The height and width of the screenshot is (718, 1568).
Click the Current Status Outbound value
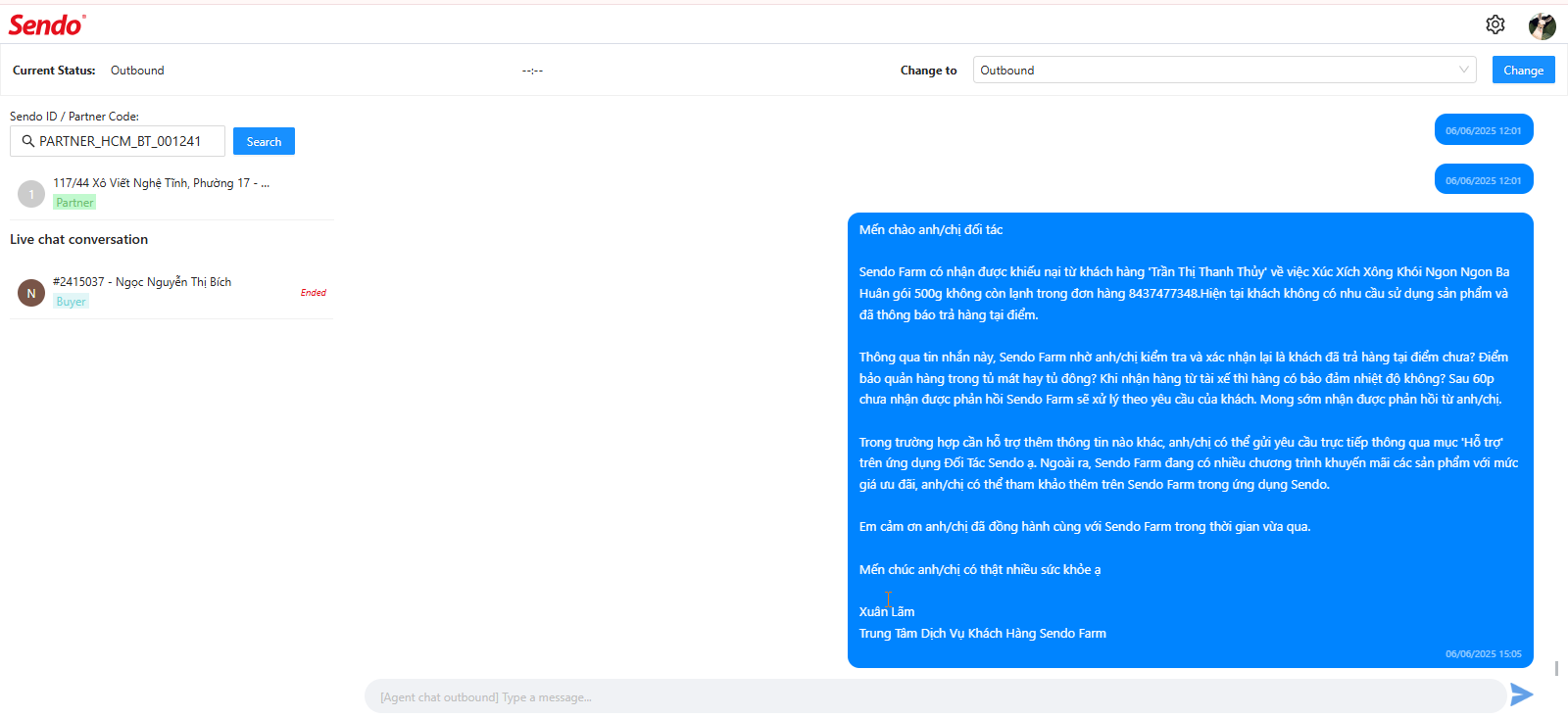pos(137,71)
